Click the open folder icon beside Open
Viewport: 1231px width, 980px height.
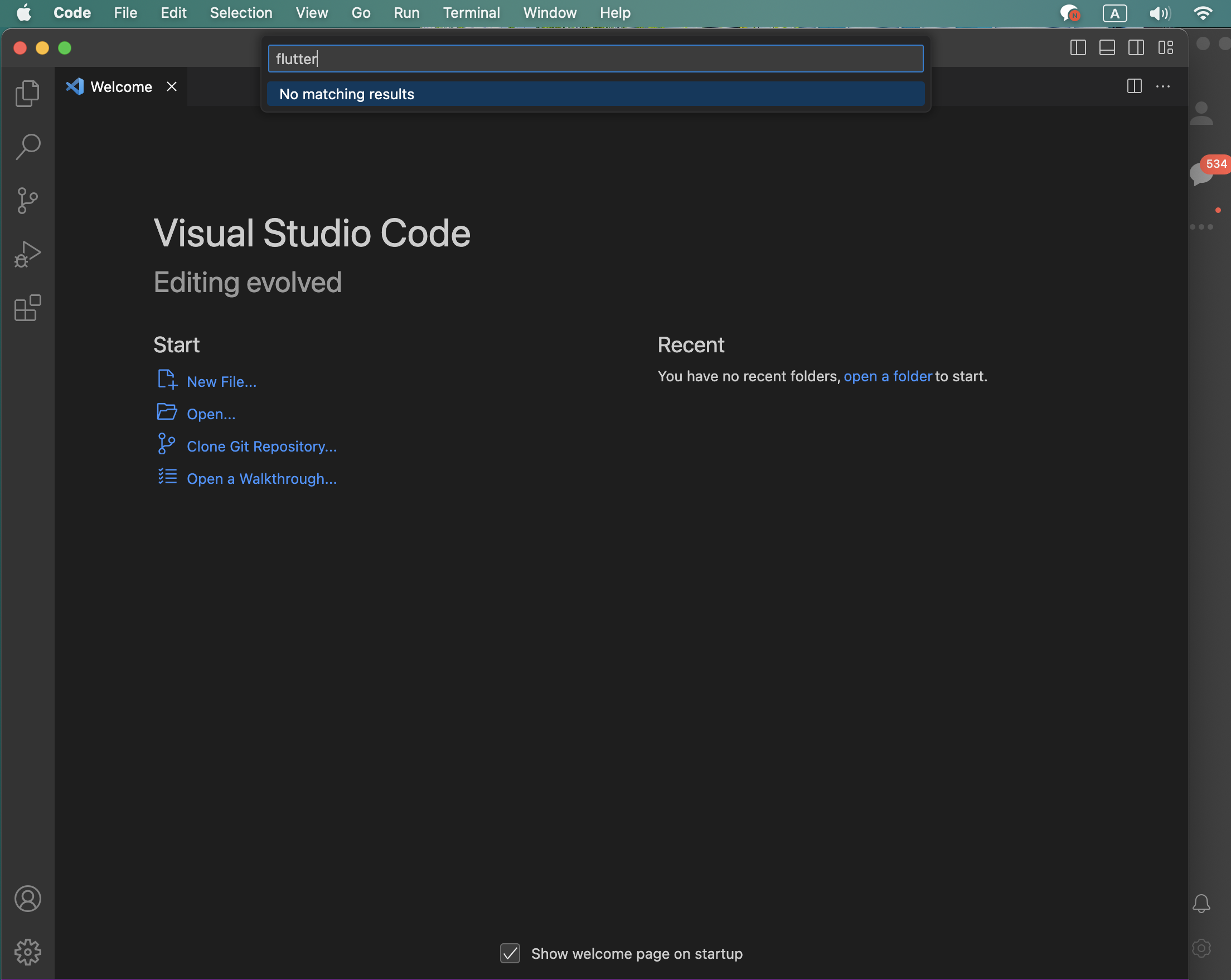(x=167, y=411)
